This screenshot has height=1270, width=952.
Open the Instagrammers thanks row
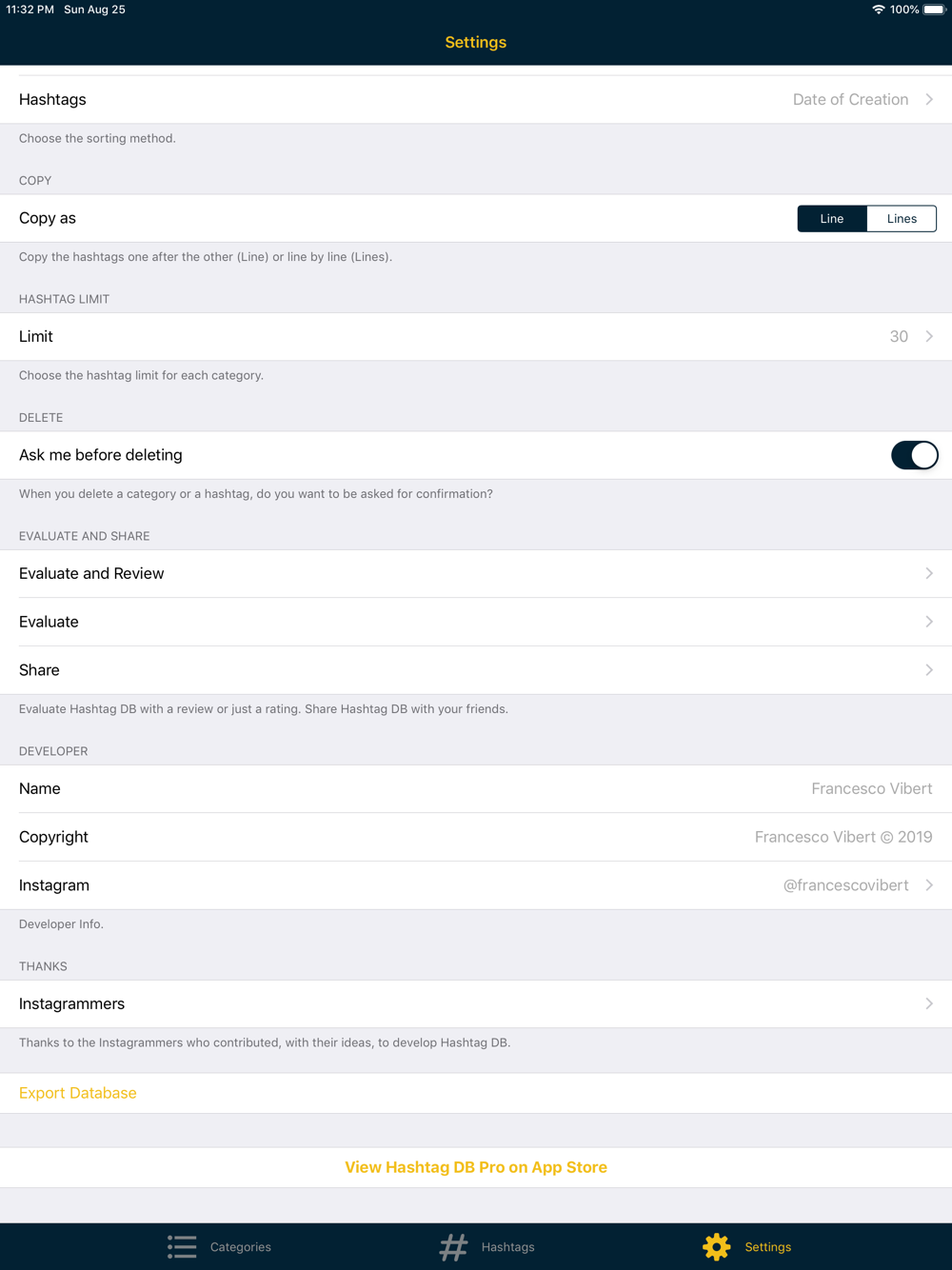point(476,1003)
